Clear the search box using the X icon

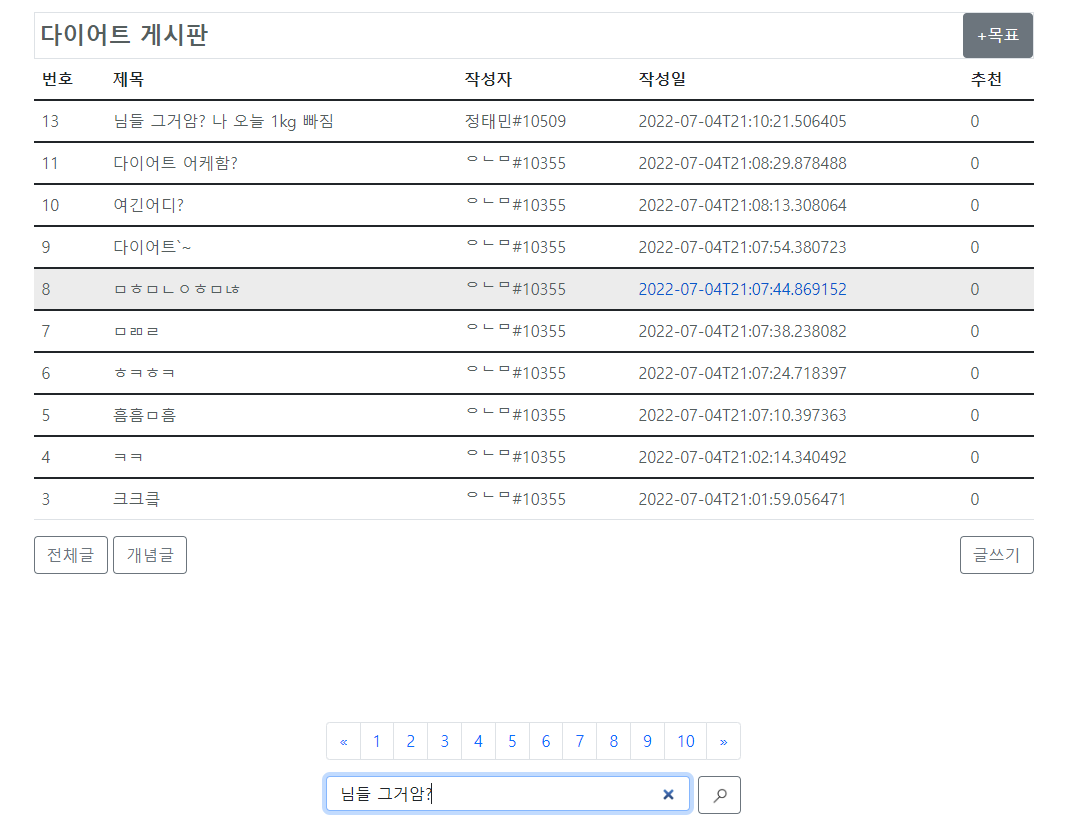668,794
